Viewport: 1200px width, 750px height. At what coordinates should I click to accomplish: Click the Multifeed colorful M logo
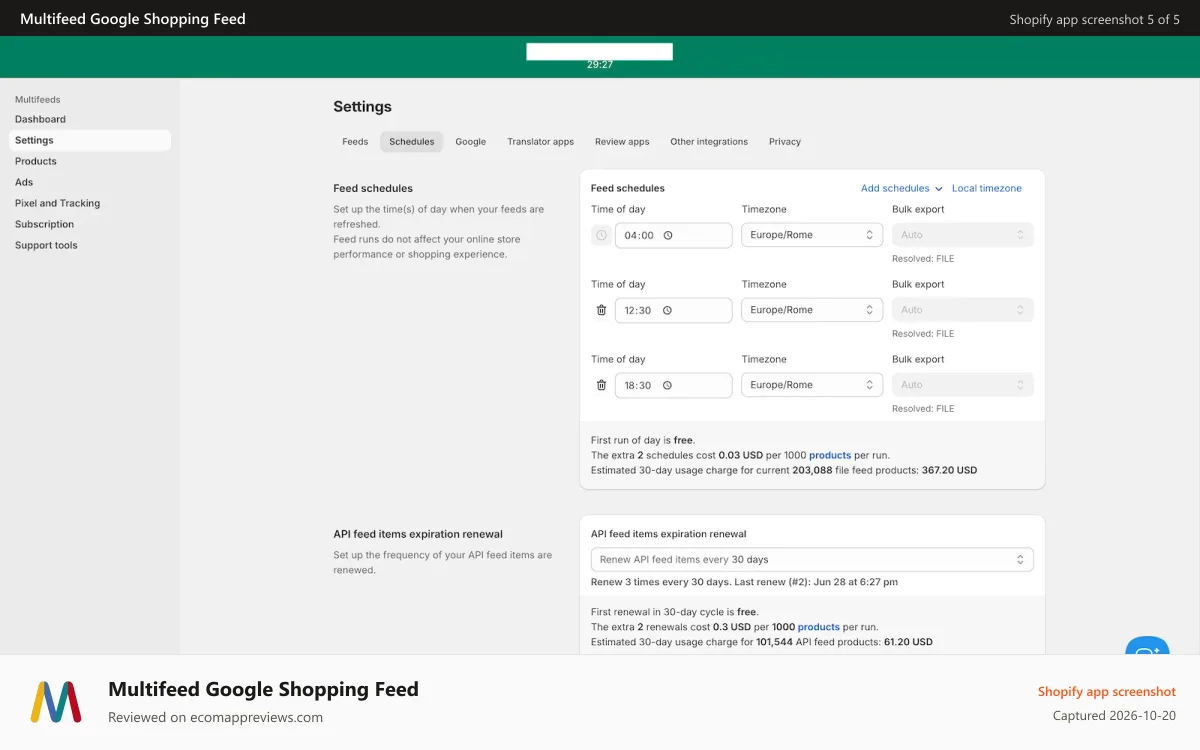56,702
